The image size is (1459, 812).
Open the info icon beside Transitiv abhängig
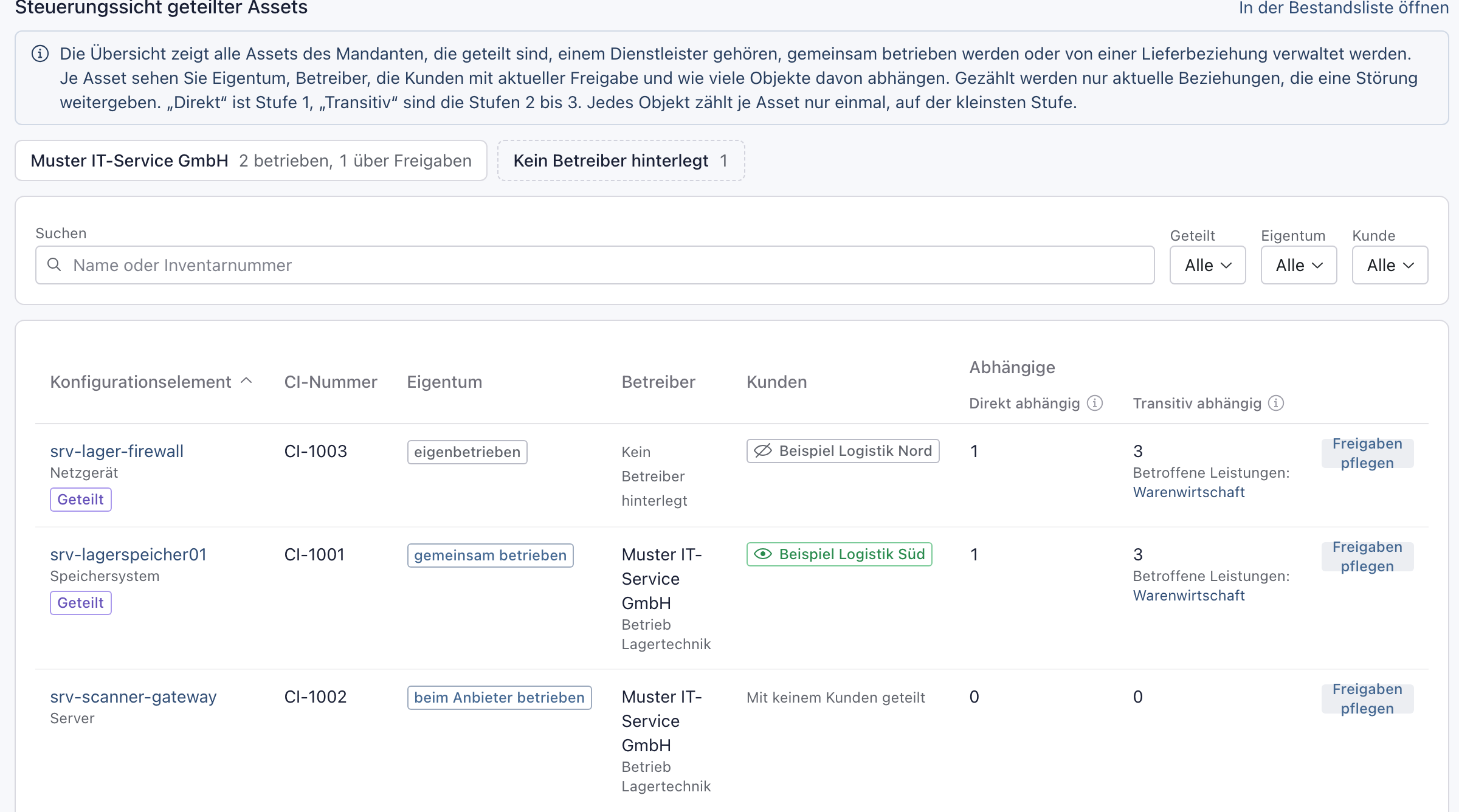tap(1276, 404)
